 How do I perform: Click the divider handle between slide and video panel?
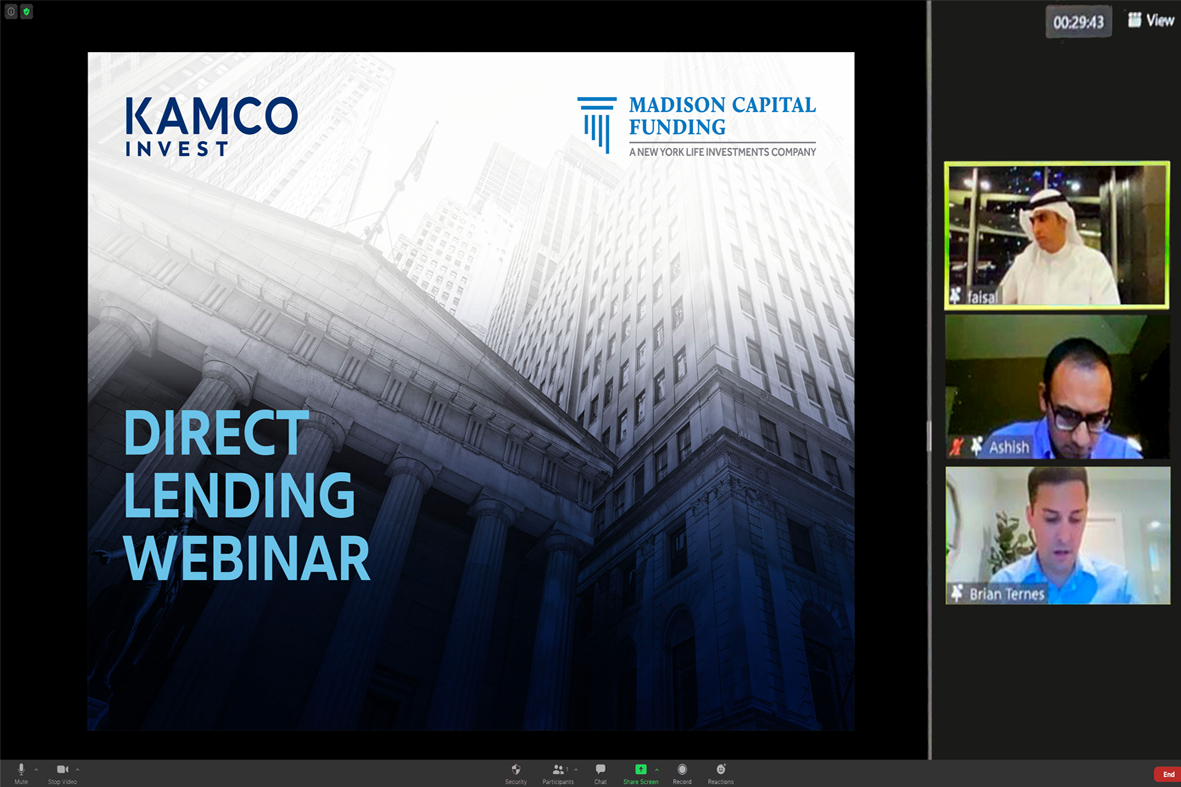(929, 437)
